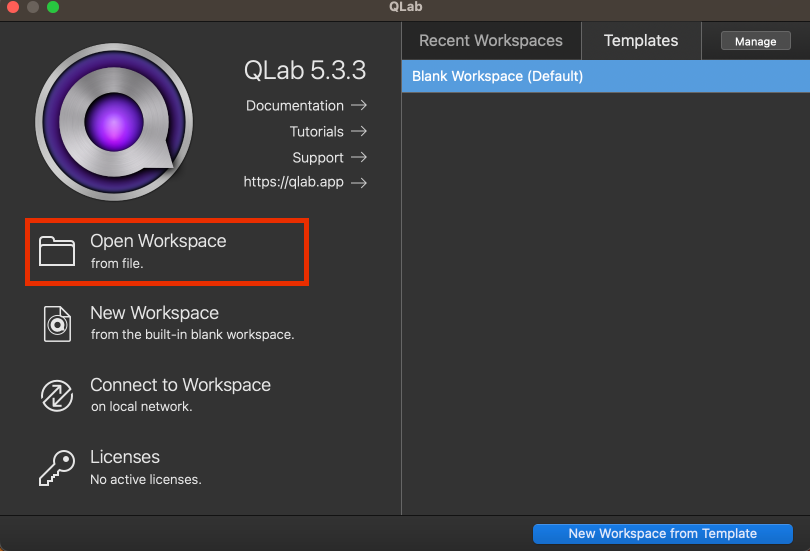Click the 'from file.' subtitle text
810x551 pixels.
pos(117,263)
